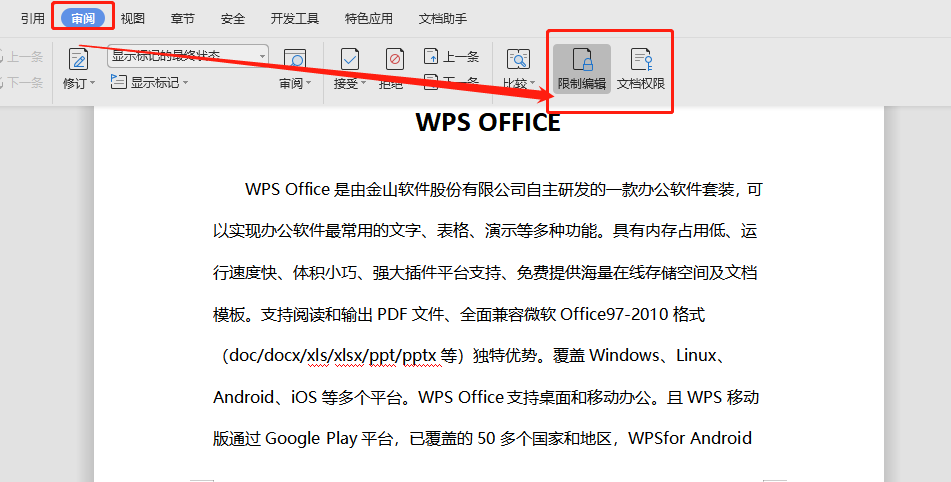
Task: Go to next change icon under 上一条
Action: pos(431,81)
